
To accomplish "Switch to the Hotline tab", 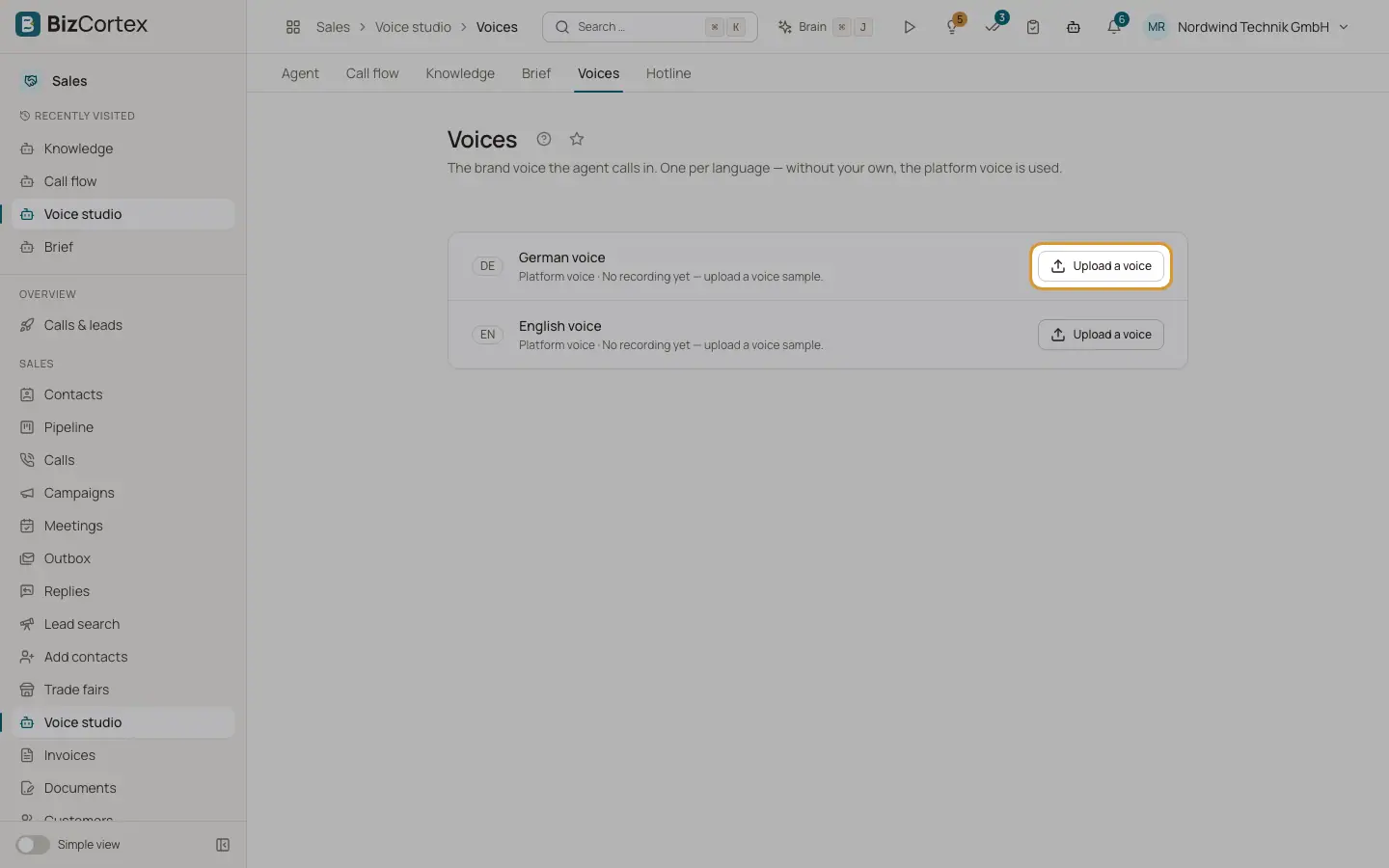I will coord(668,73).
